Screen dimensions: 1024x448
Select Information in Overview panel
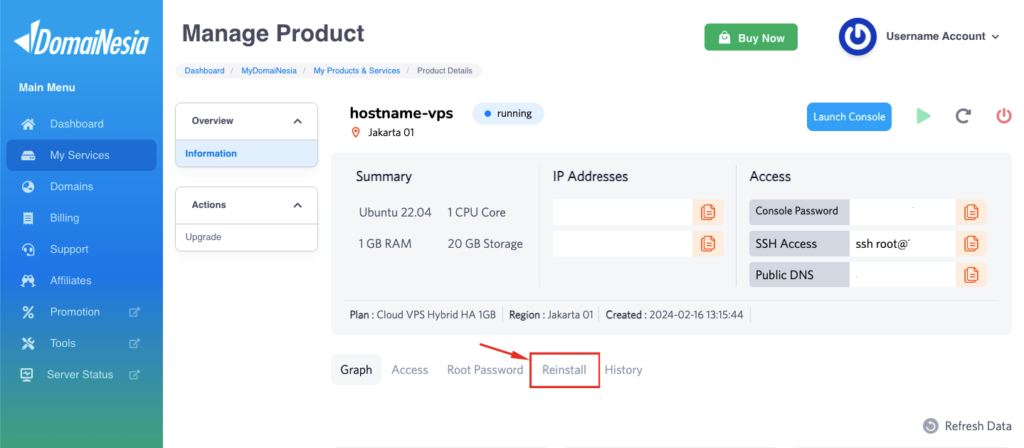tap(247, 153)
